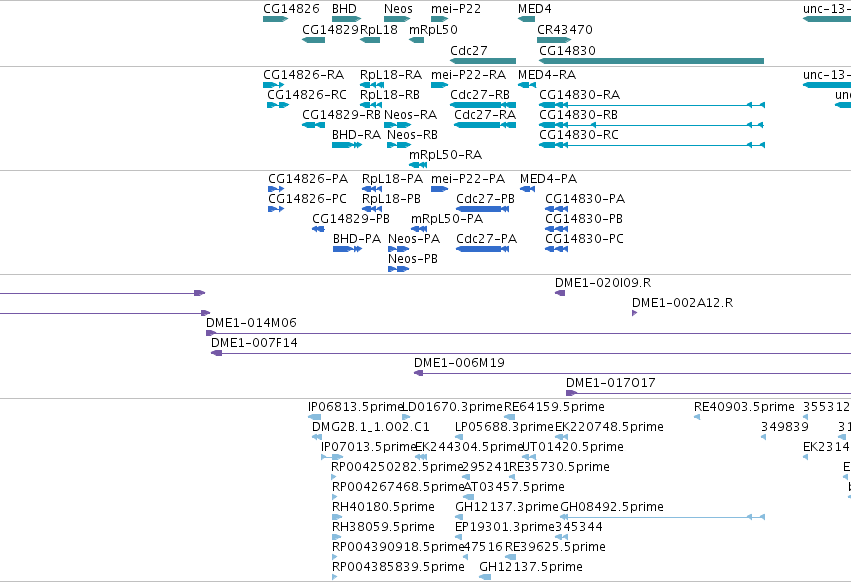Select BAC end DME1-020I09.R
Image resolution: width=851 pixels, height=582 pixels.
click(603, 283)
